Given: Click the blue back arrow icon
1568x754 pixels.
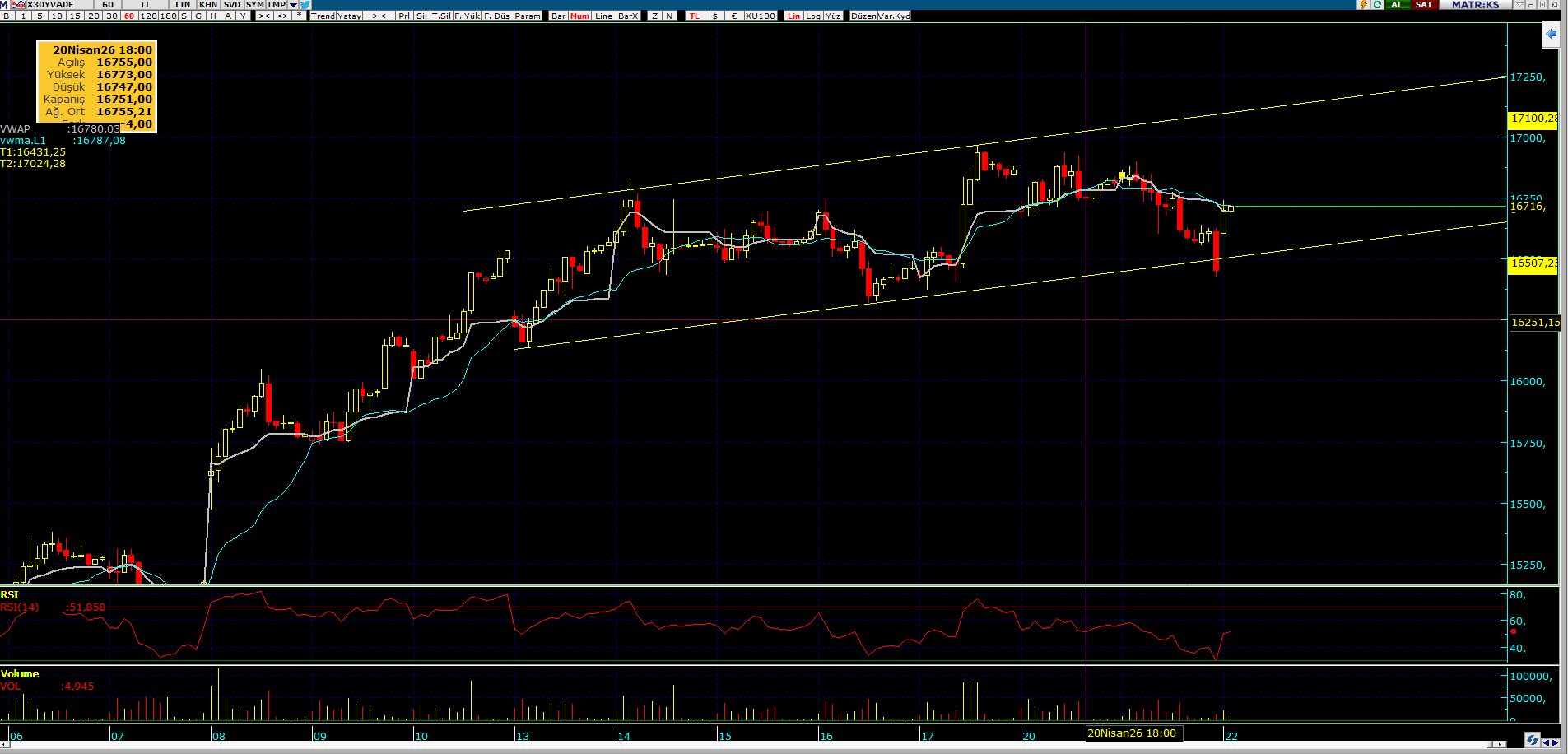Looking at the screenshot, I should (1551, 35).
